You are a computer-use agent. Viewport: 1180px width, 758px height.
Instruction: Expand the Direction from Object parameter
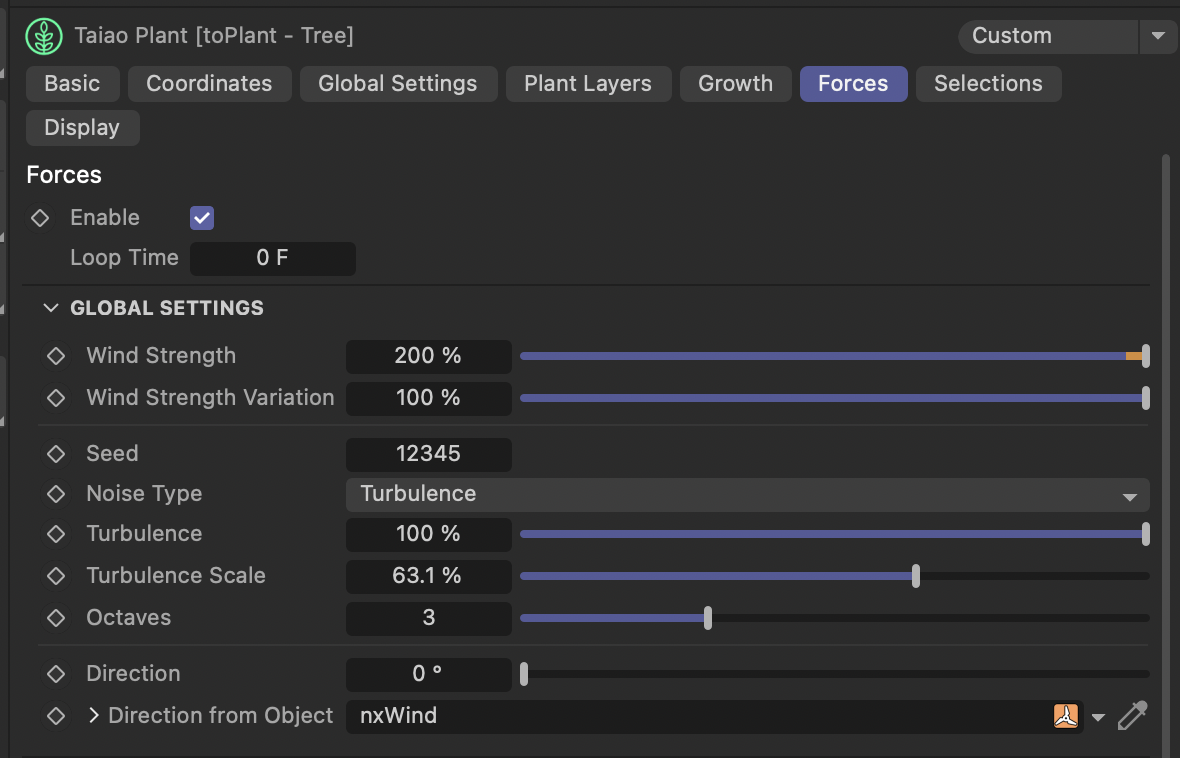pos(93,716)
